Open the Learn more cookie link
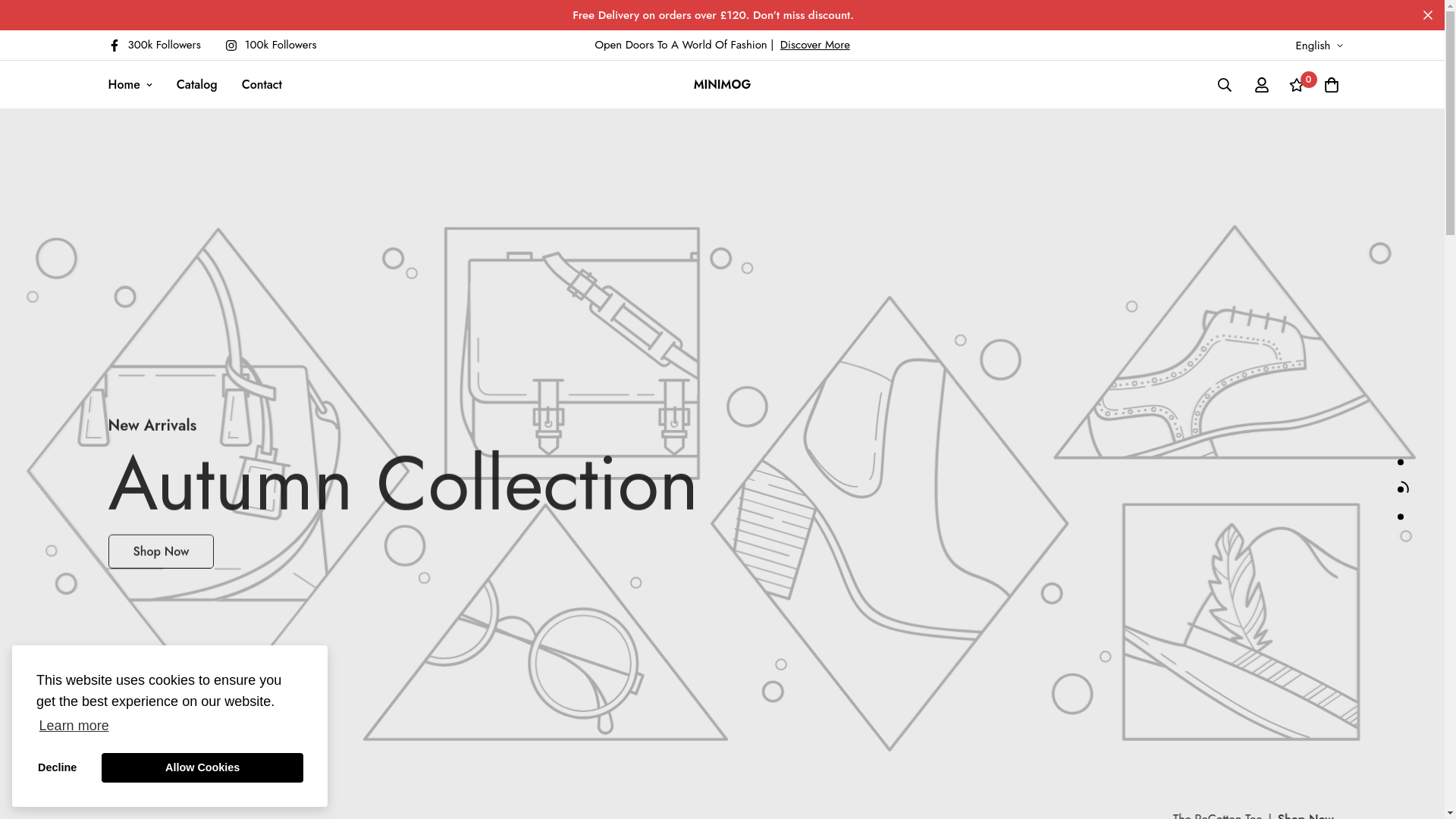1456x819 pixels. (74, 726)
